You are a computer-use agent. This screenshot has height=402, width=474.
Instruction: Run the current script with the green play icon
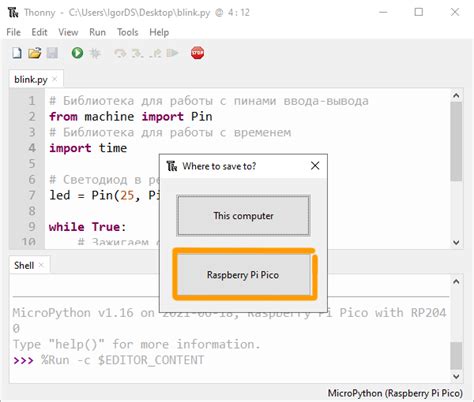(x=77, y=53)
